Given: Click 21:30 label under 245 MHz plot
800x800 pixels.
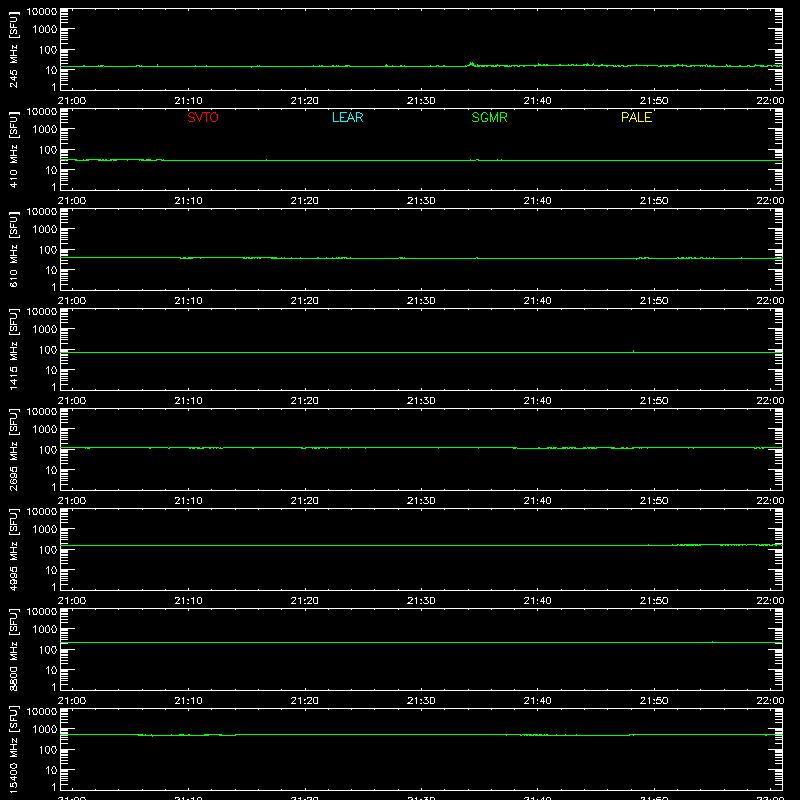Looking at the screenshot, I should click(421, 101).
